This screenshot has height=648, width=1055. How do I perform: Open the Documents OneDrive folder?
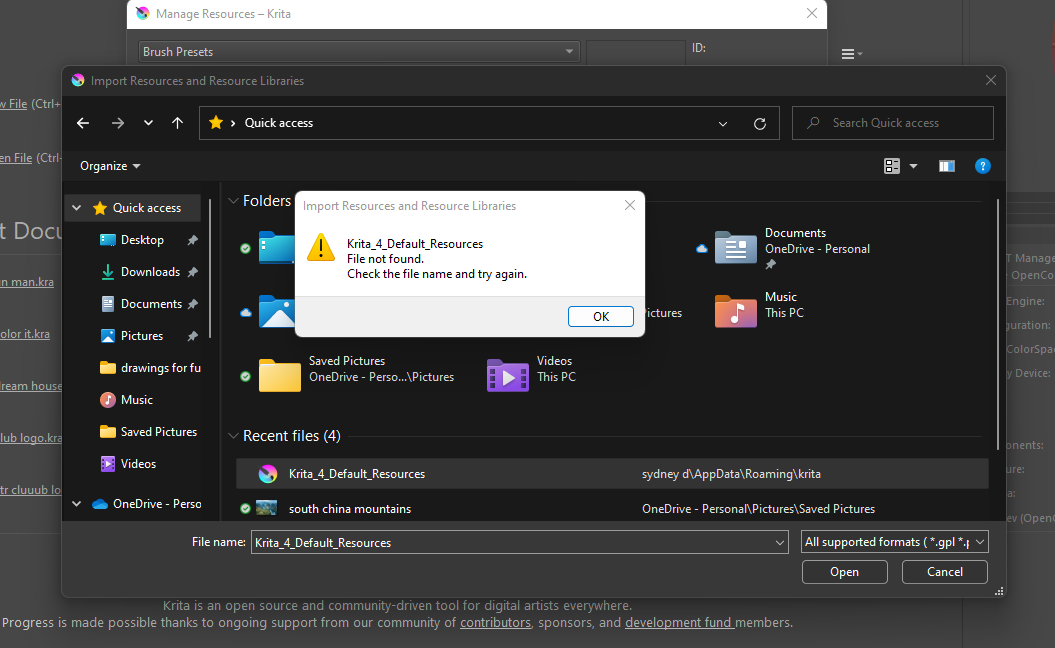735,247
